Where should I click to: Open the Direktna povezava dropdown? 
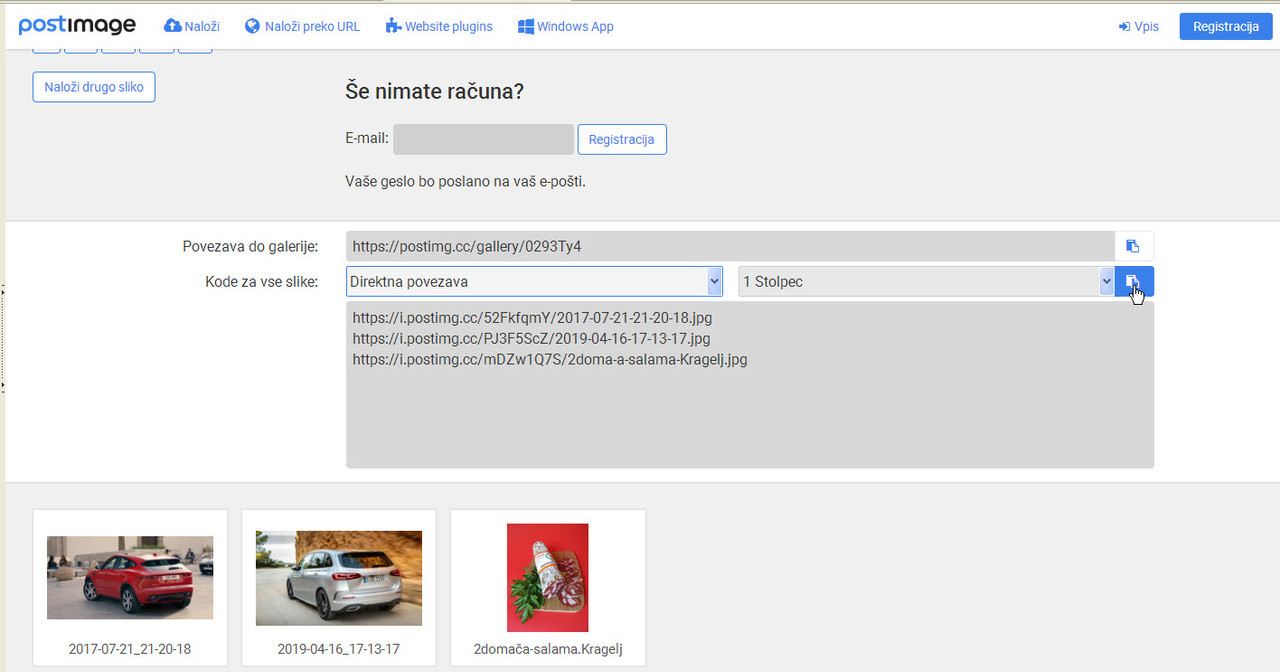click(534, 282)
